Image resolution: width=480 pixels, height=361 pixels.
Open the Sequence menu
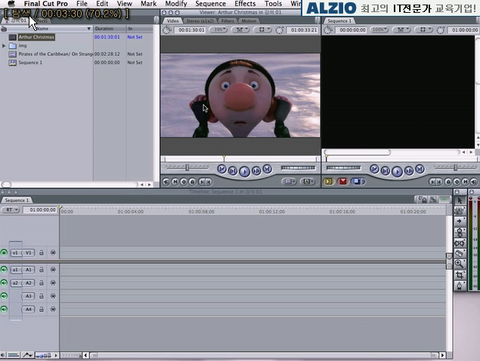(210, 4)
